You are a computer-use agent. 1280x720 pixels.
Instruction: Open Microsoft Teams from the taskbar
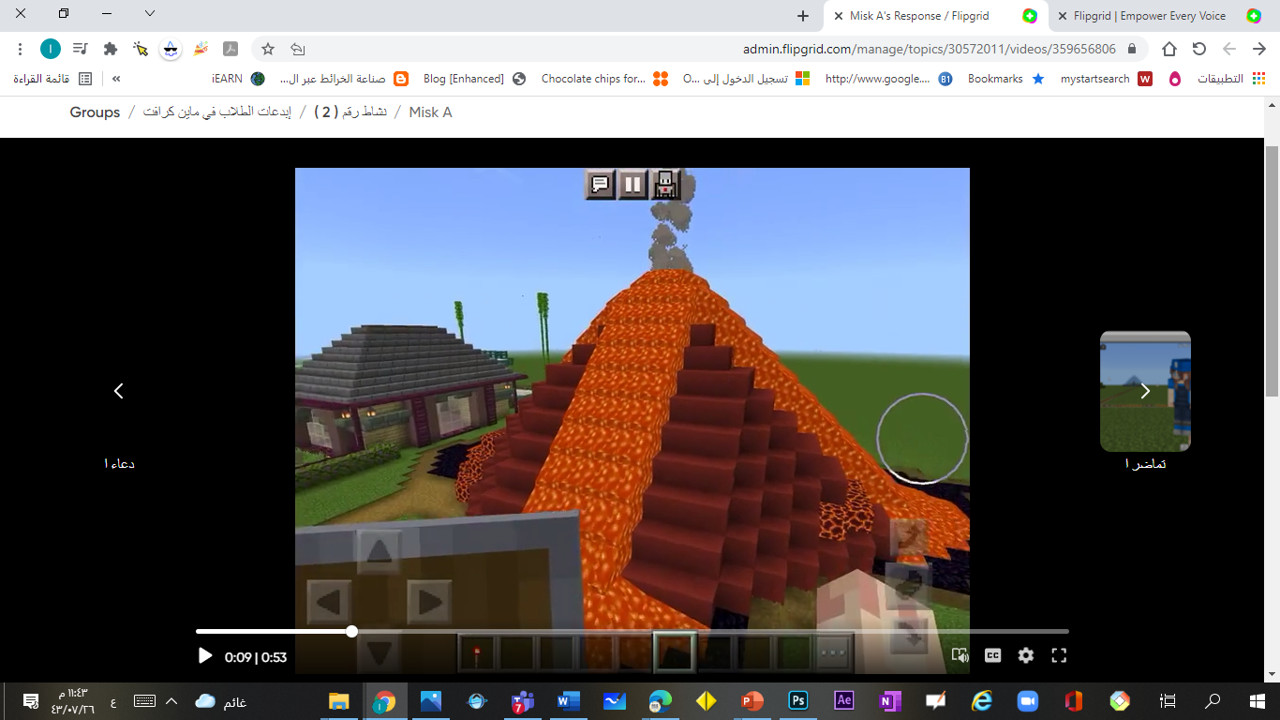(x=522, y=701)
